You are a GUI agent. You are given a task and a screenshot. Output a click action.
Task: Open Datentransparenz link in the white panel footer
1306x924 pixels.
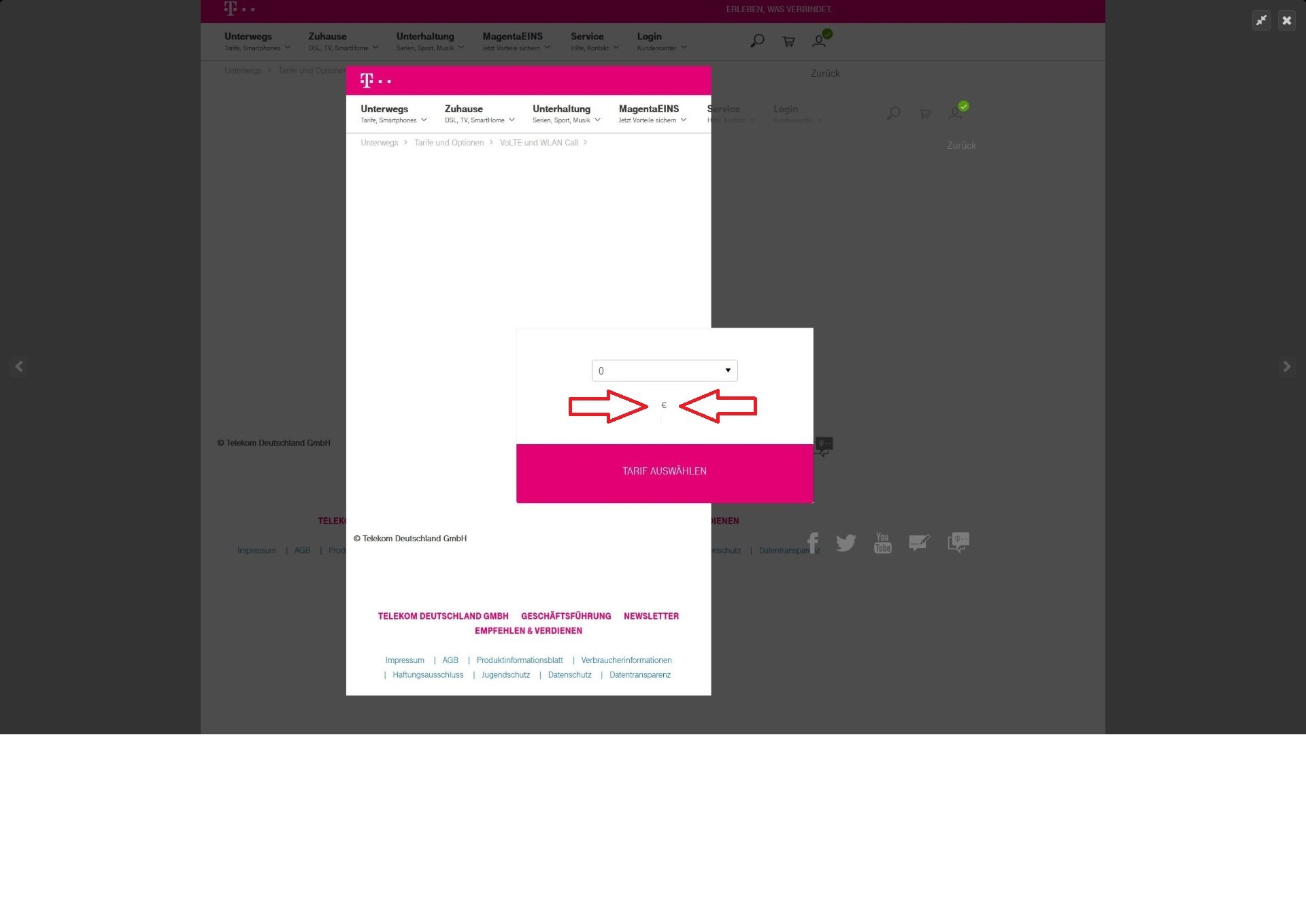[640, 675]
